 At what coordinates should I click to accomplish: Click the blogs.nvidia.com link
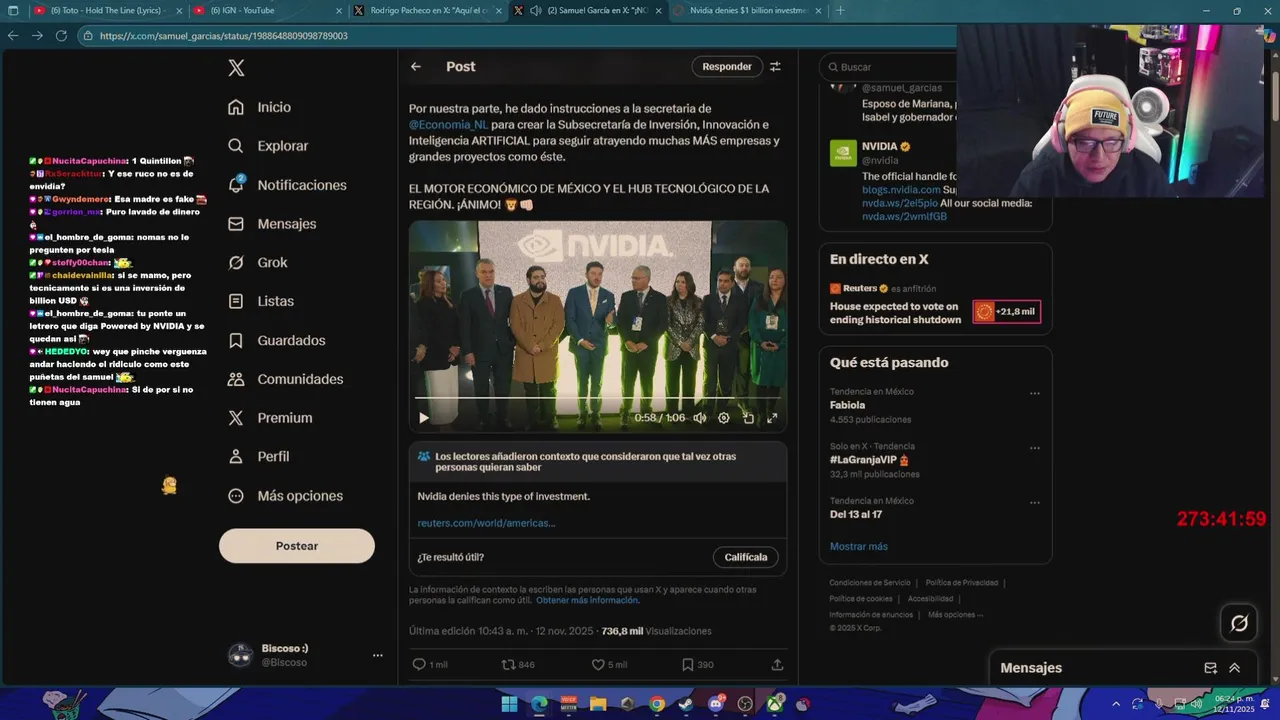pyautogui.click(x=901, y=190)
